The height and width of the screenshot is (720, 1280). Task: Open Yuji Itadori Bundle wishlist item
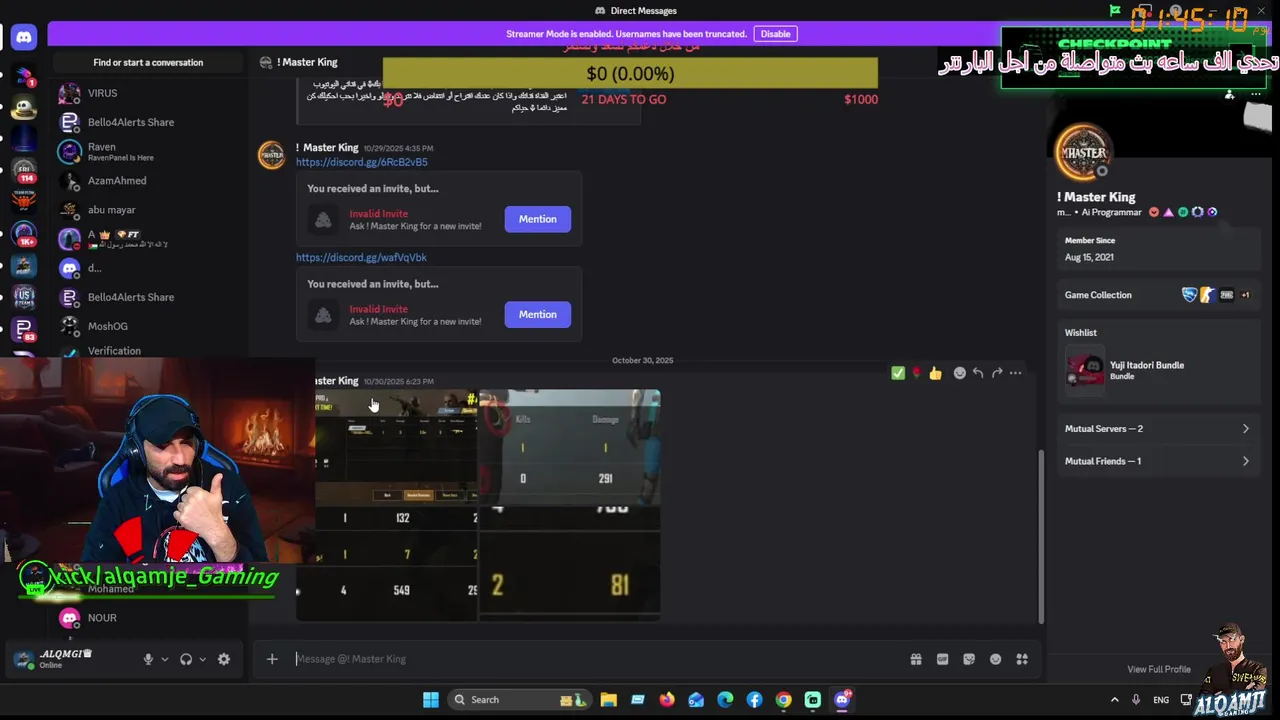[x=1157, y=369]
